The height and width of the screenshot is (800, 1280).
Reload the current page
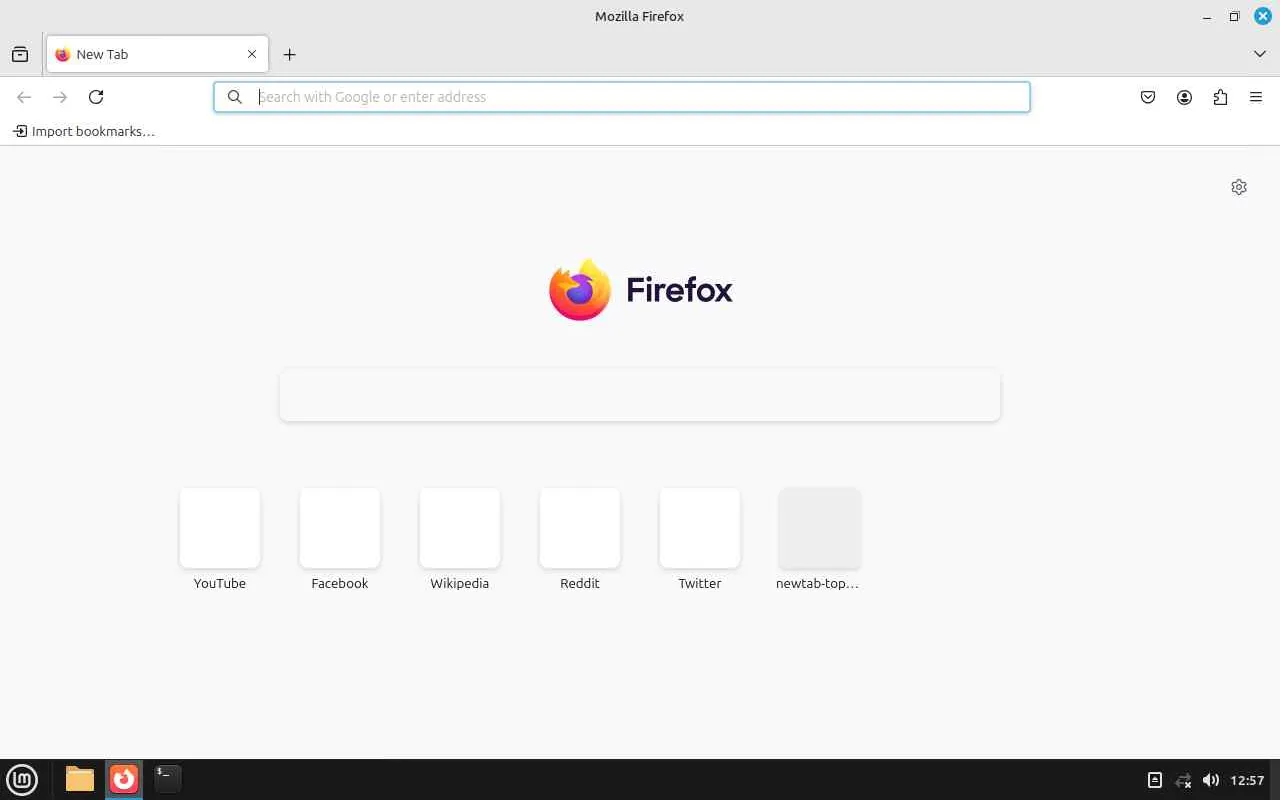pos(96,97)
